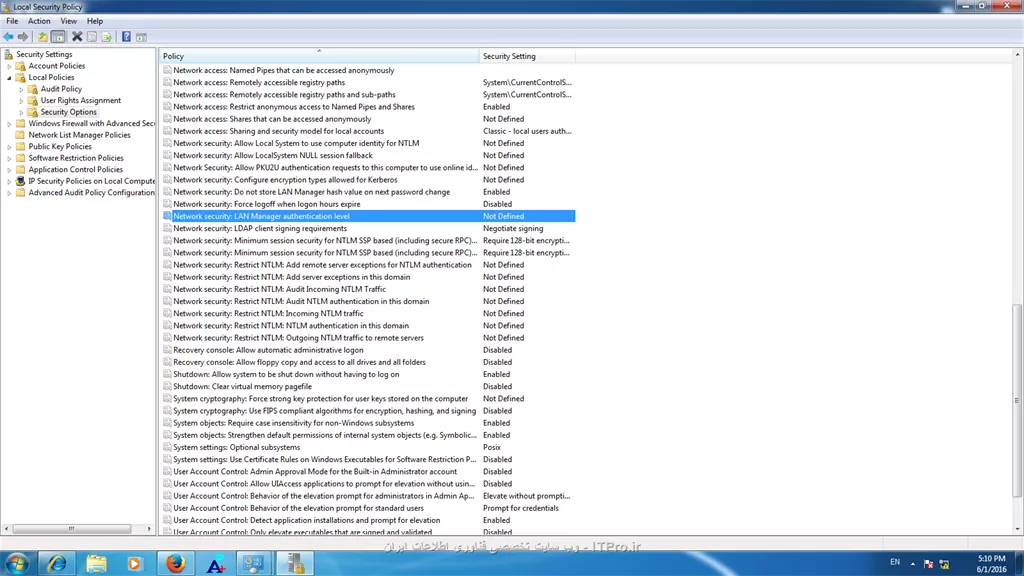Viewport: 1024px width, 576px height.
Task: Expand the Public Key Policies node
Action: tap(9, 147)
